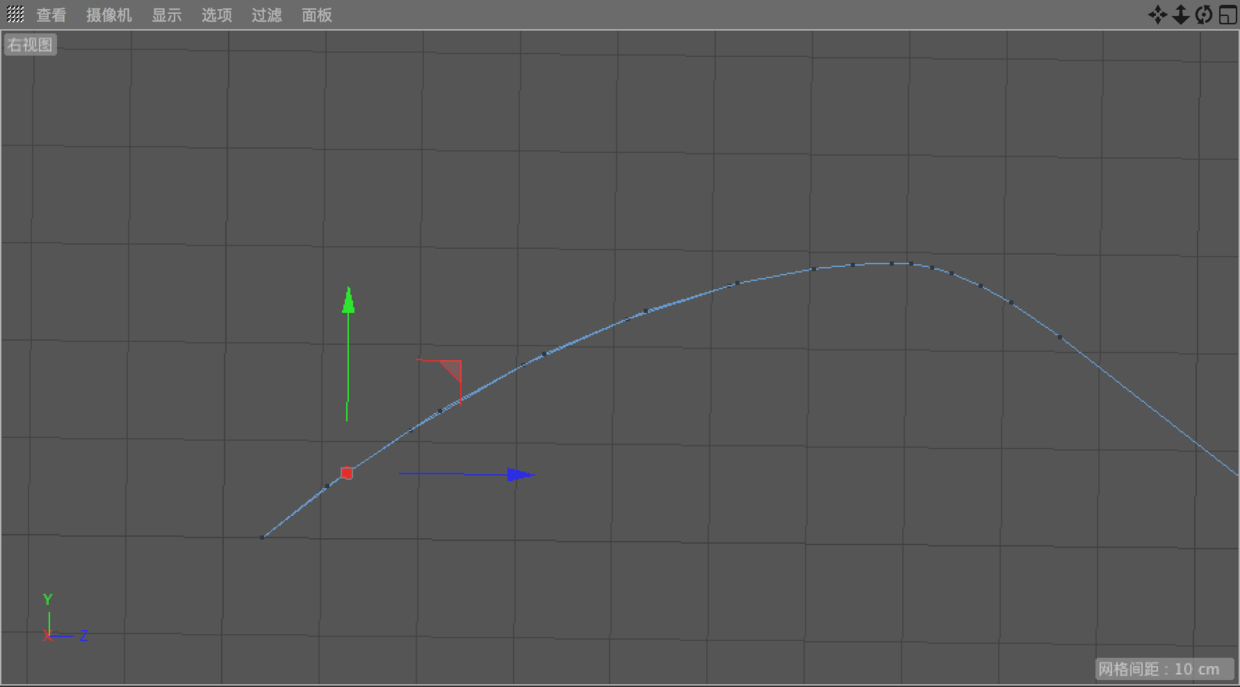
Task: Click the zoom camera dolly icon
Action: click(x=1180, y=14)
